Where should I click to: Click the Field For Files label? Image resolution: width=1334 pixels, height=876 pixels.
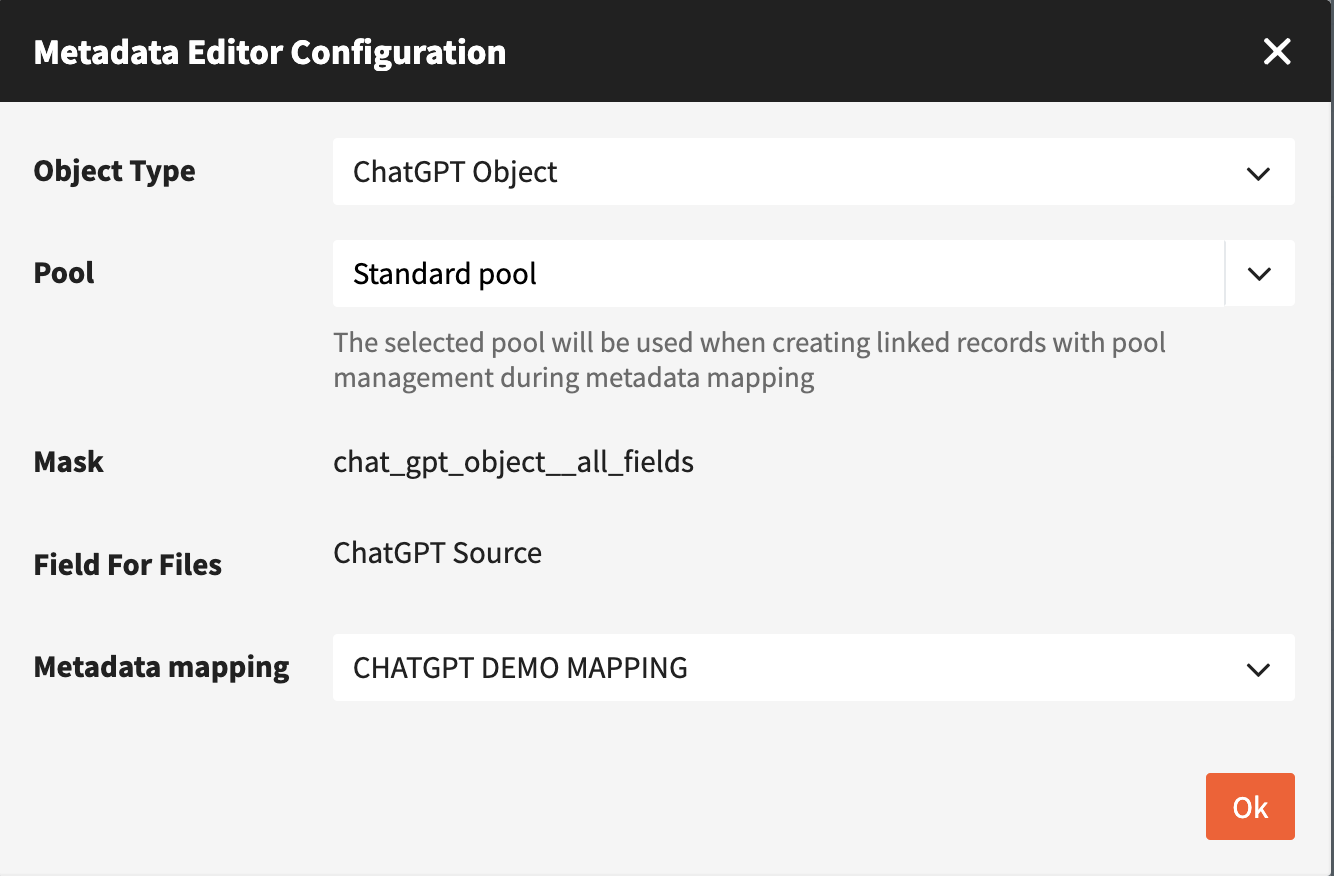click(127, 565)
